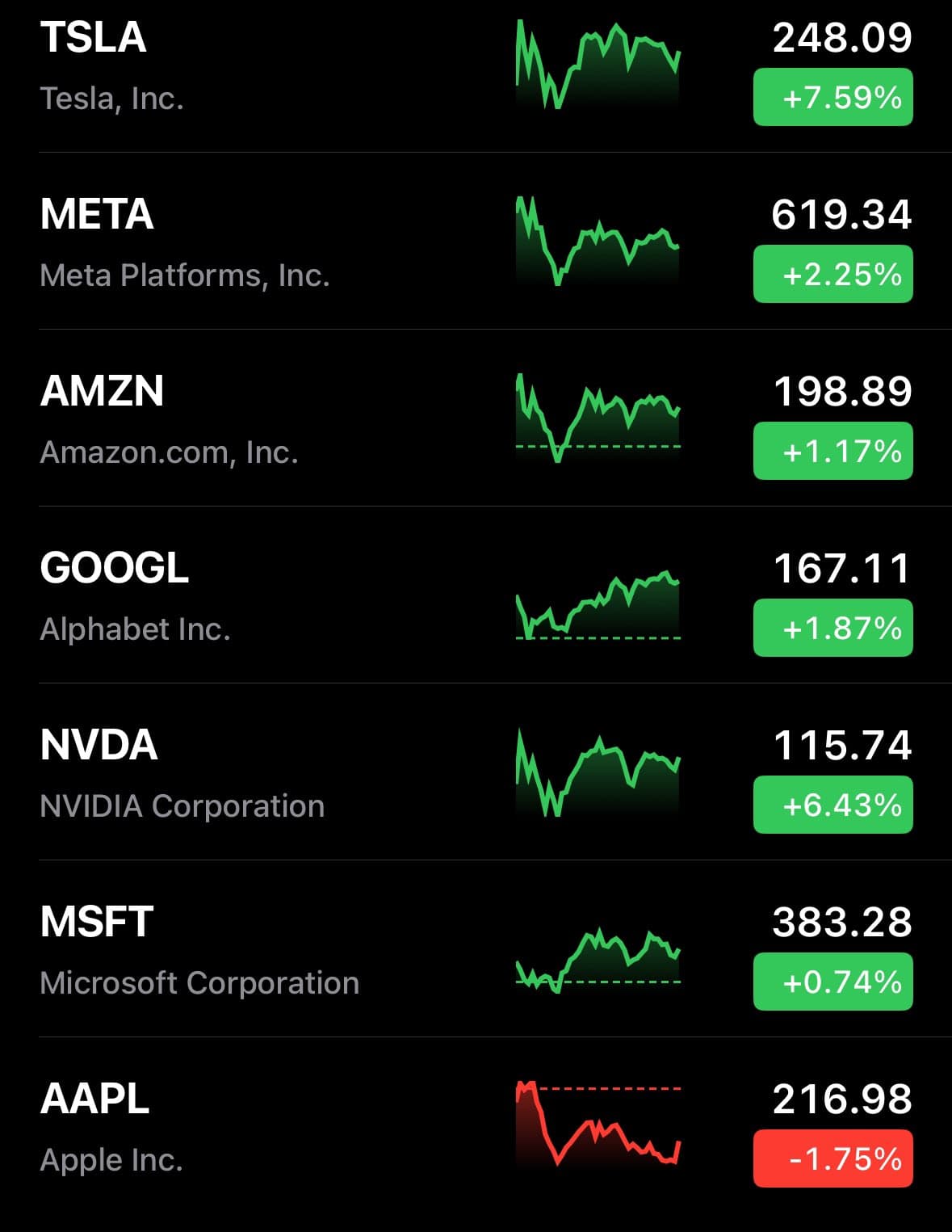Select the NVIDIA Corporation label
This screenshot has height=1232, width=952.
click(182, 806)
